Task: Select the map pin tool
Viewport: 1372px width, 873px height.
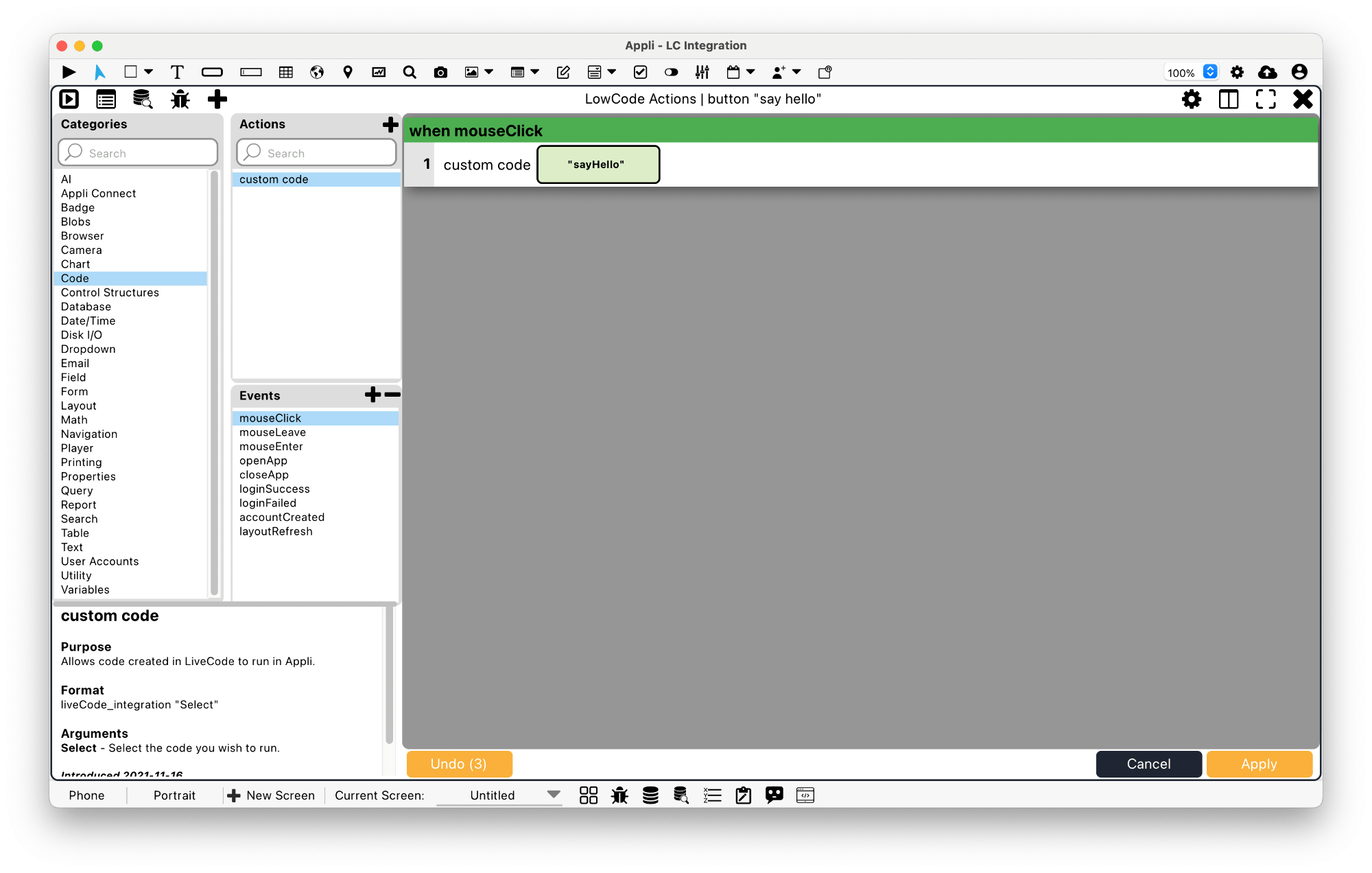Action: (348, 72)
